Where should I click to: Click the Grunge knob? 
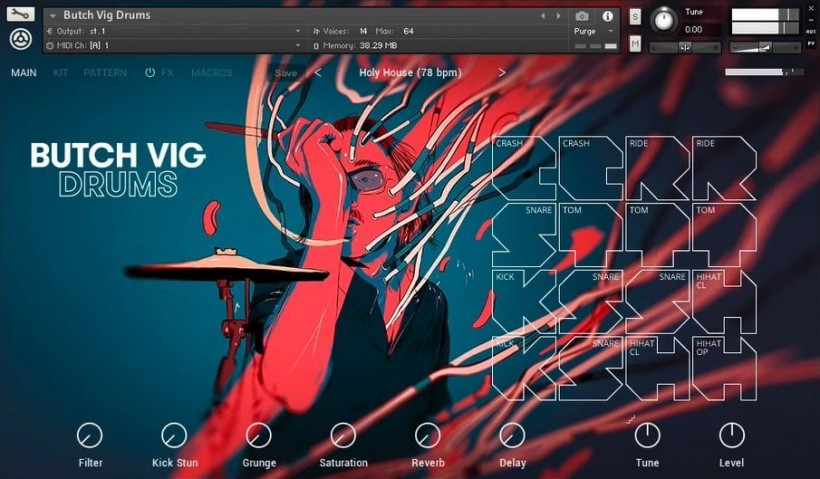click(x=259, y=436)
